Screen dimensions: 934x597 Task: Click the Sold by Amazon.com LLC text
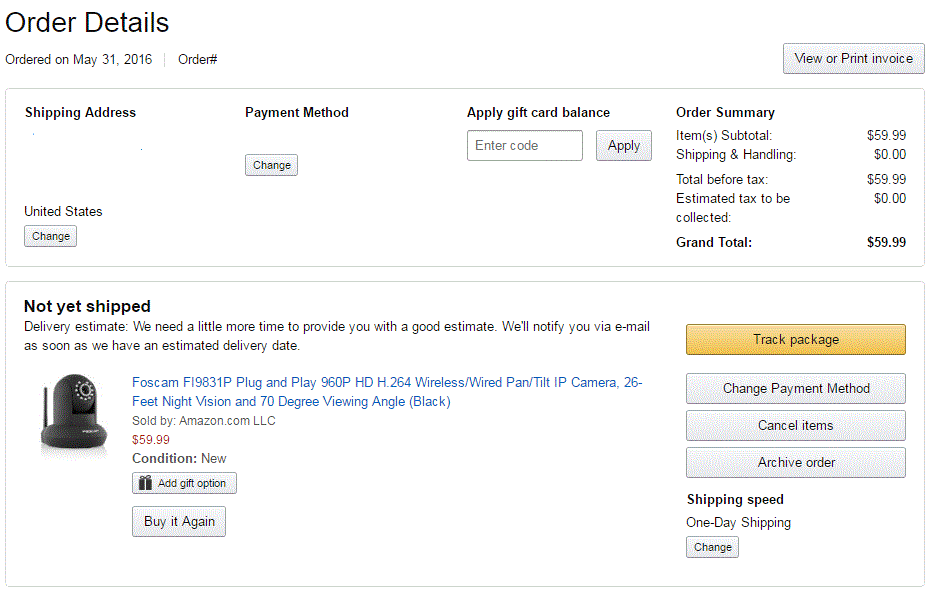pyautogui.click(x=204, y=421)
